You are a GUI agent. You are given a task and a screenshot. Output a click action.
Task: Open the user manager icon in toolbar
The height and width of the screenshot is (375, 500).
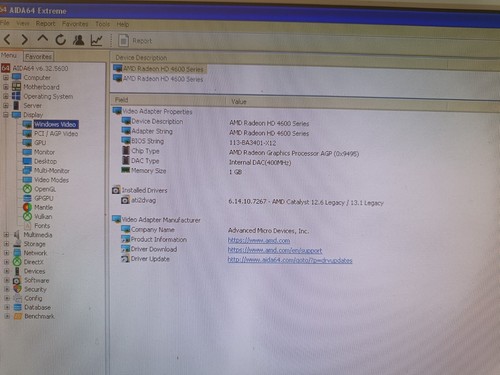(x=79, y=40)
